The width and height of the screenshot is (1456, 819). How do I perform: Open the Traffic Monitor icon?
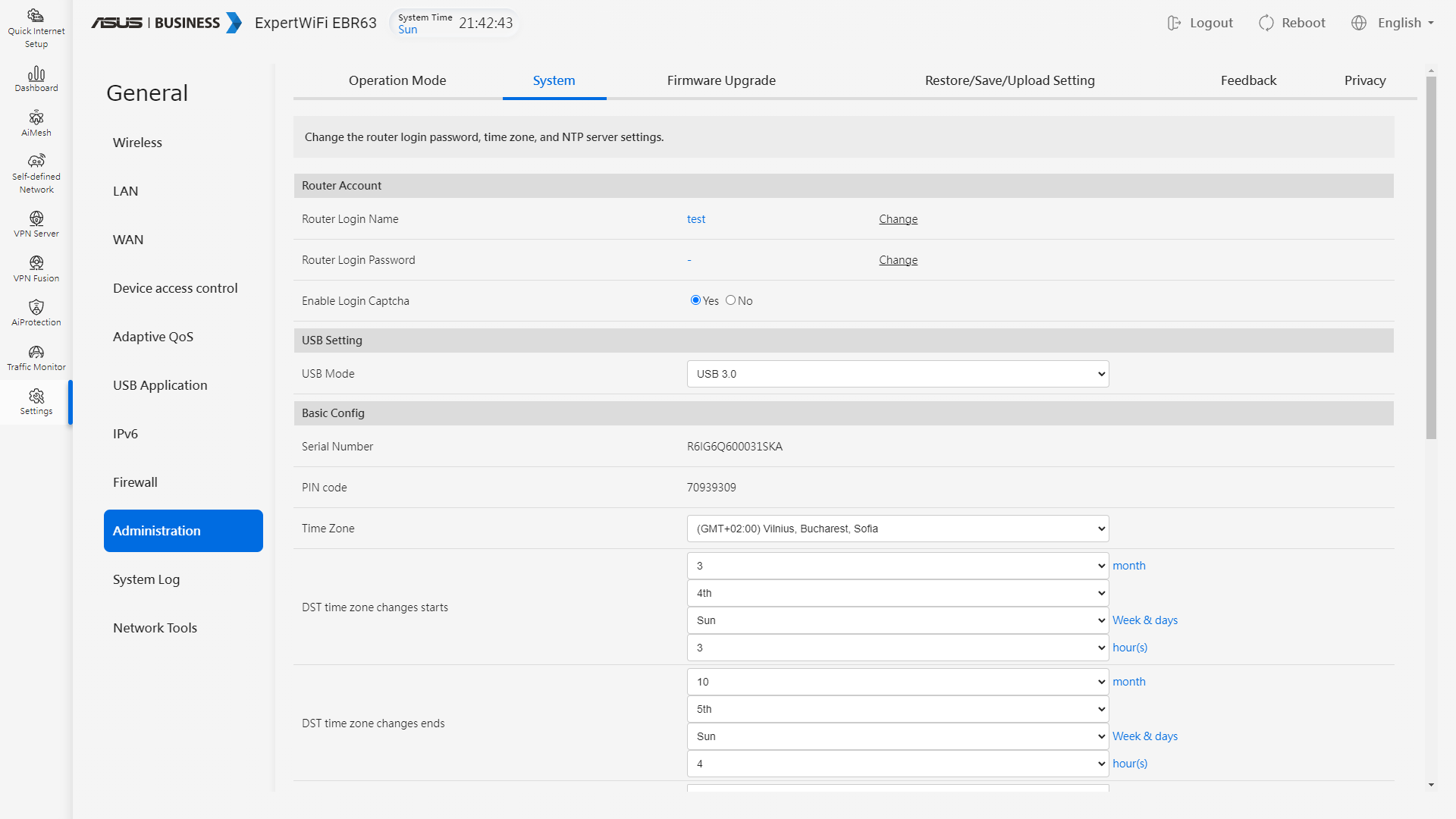(36, 352)
